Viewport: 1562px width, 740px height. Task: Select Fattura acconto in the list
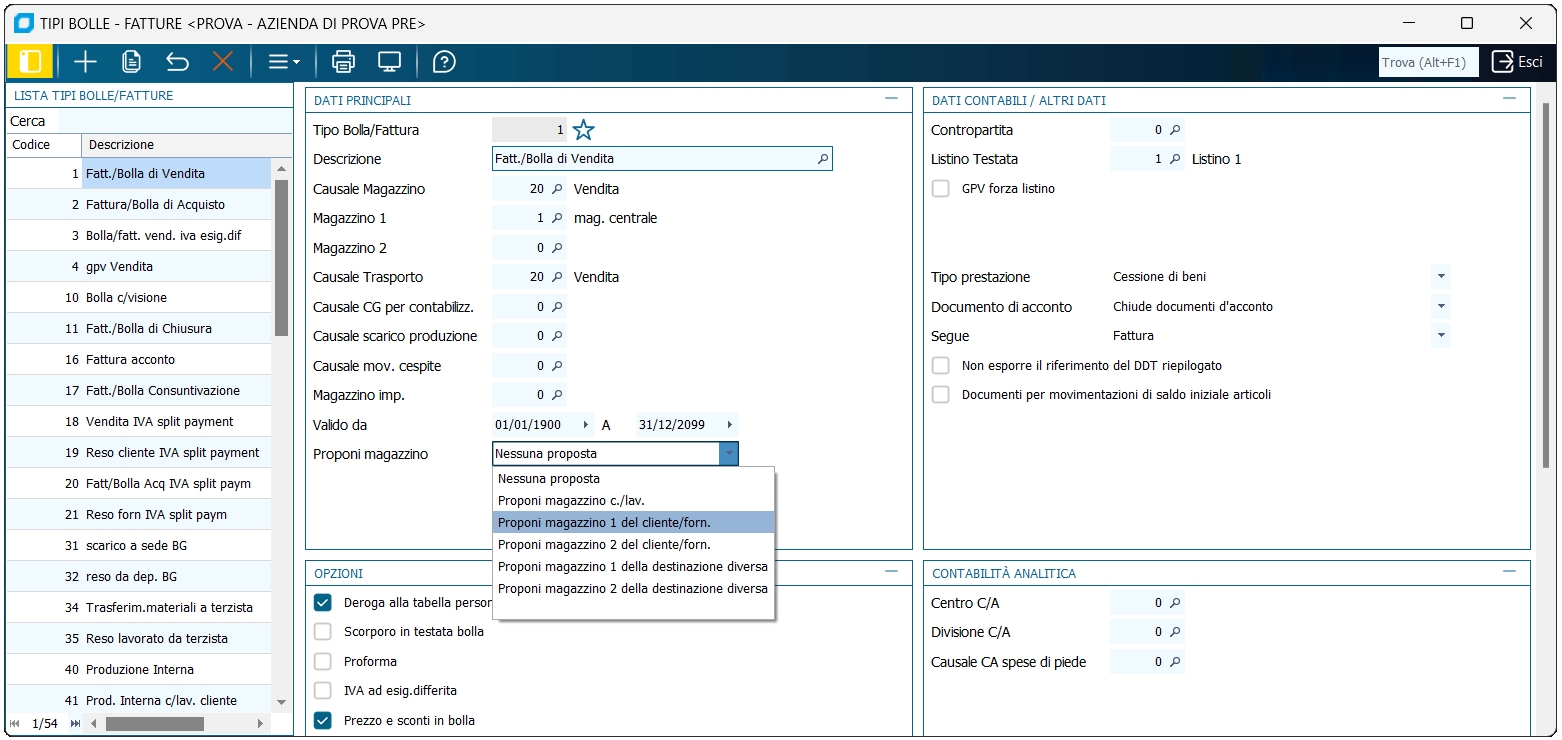point(130,359)
